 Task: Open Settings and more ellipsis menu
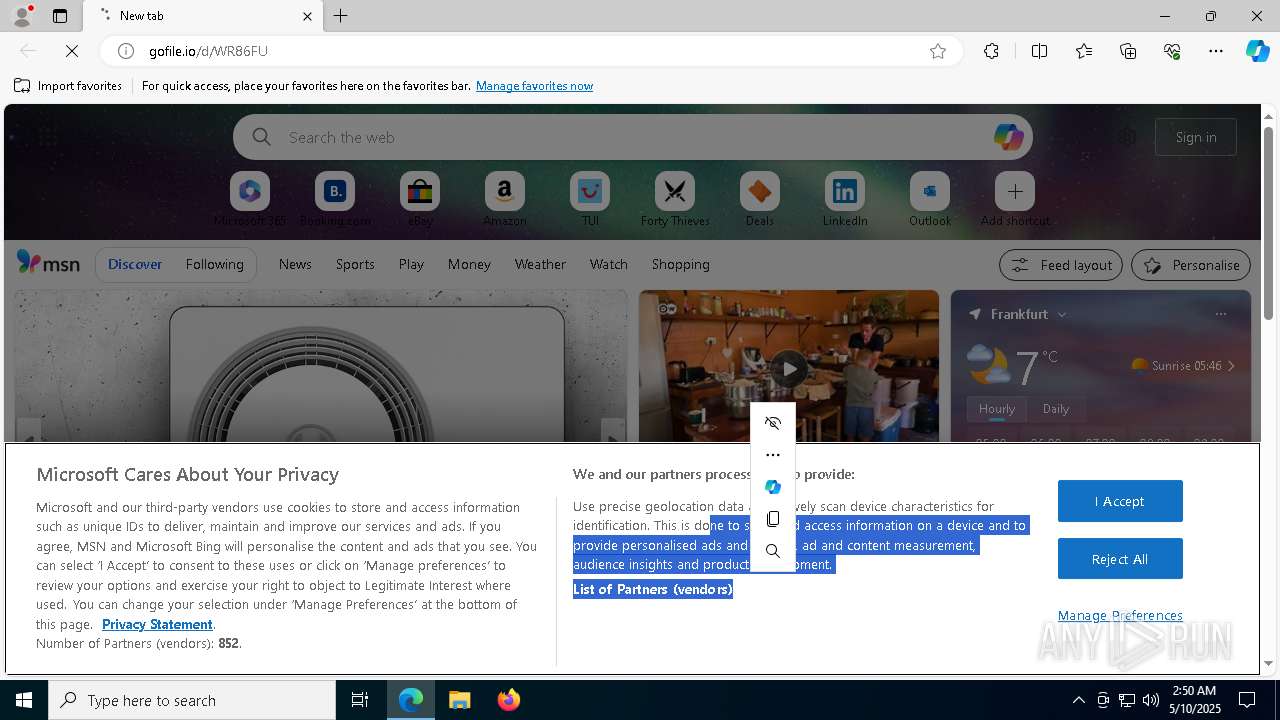tap(1216, 51)
